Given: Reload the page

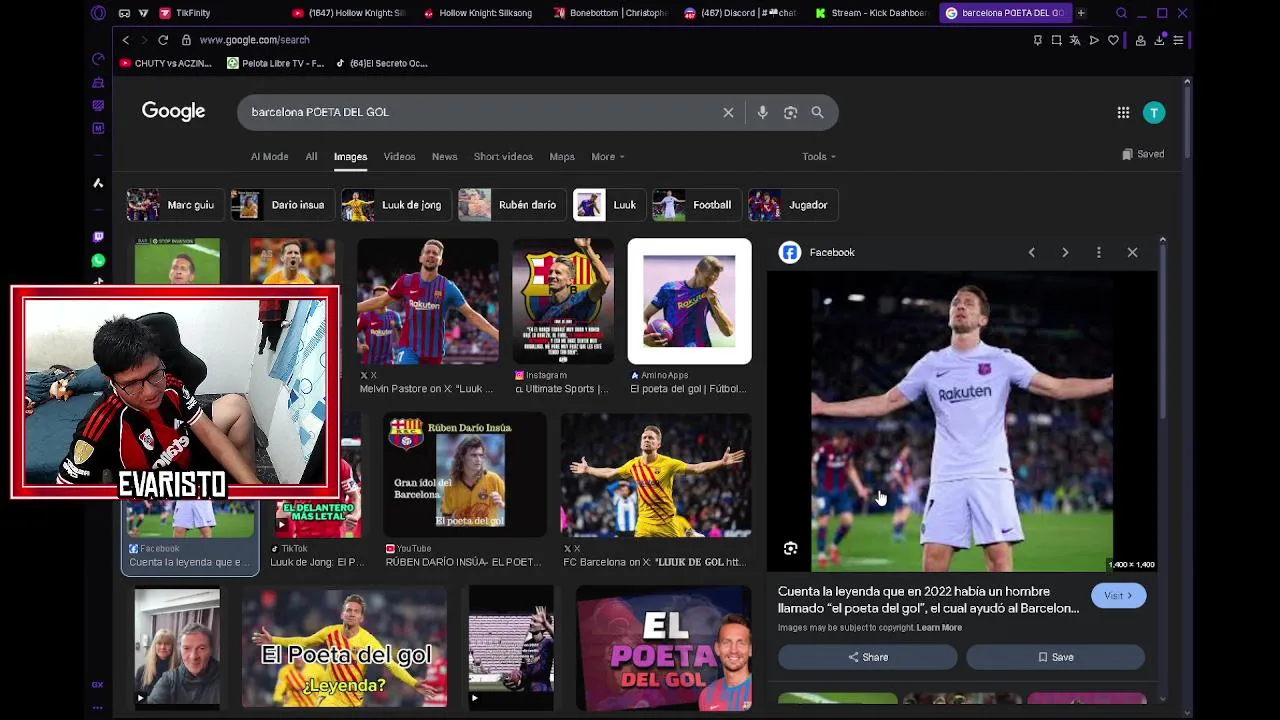Looking at the screenshot, I should pyautogui.click(x=162, y=40).
